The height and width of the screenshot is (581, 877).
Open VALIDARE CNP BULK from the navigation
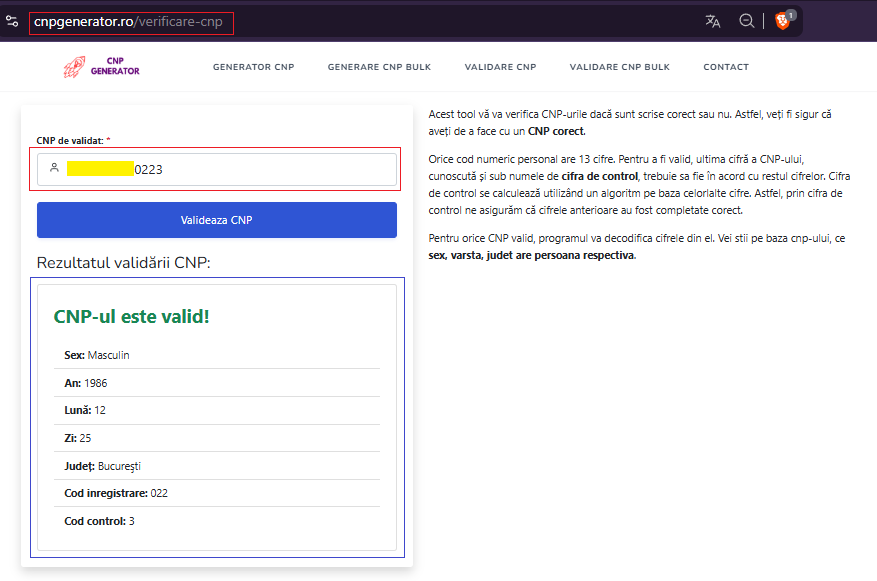click(619, 67)
